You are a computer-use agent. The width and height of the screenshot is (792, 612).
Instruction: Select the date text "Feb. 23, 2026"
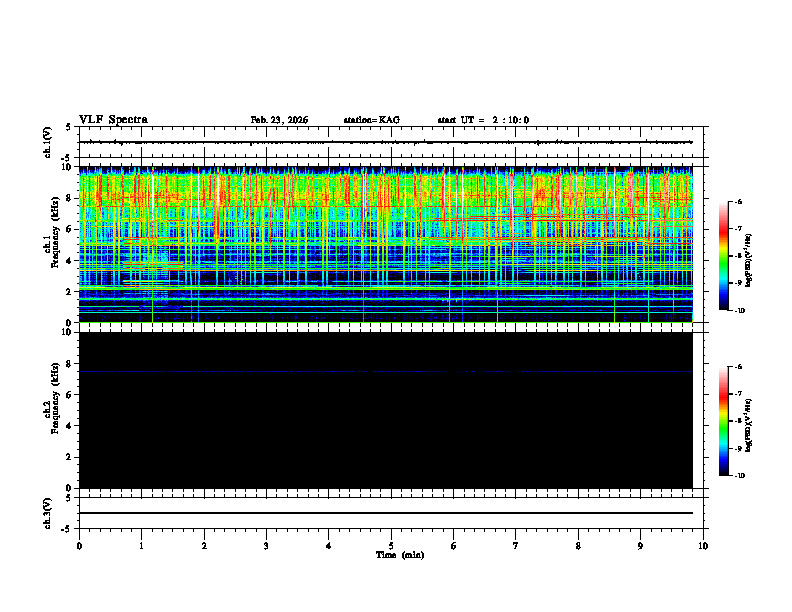pos(279,120)
